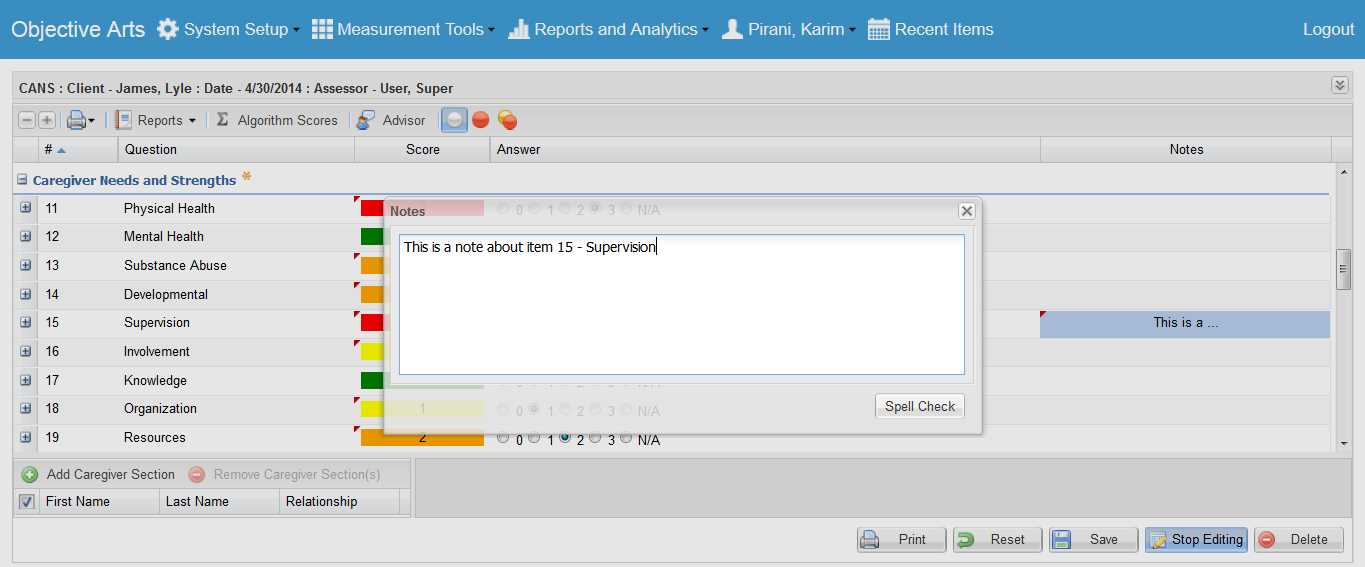Screen dimensions: 1365x567
Task: Select the gray circle filter icon
Action: (454, 120)
